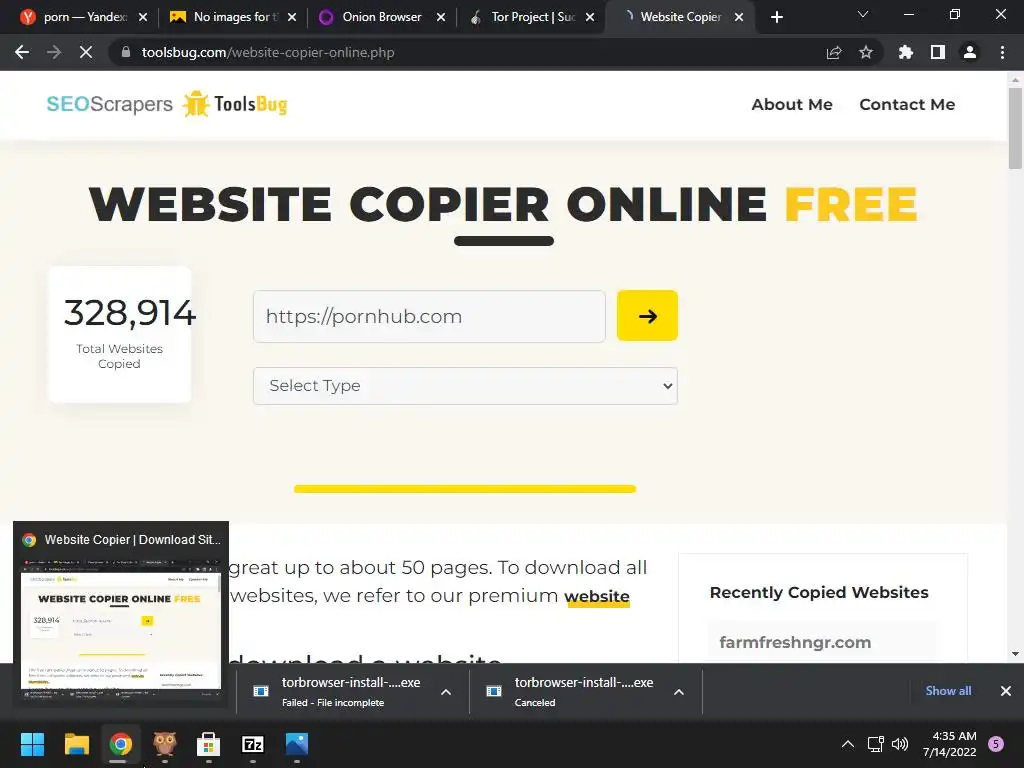The height and width of the screenshot is (768, 1024).
Task: Click the SEOScrapers logo
Action: [109, 104]
